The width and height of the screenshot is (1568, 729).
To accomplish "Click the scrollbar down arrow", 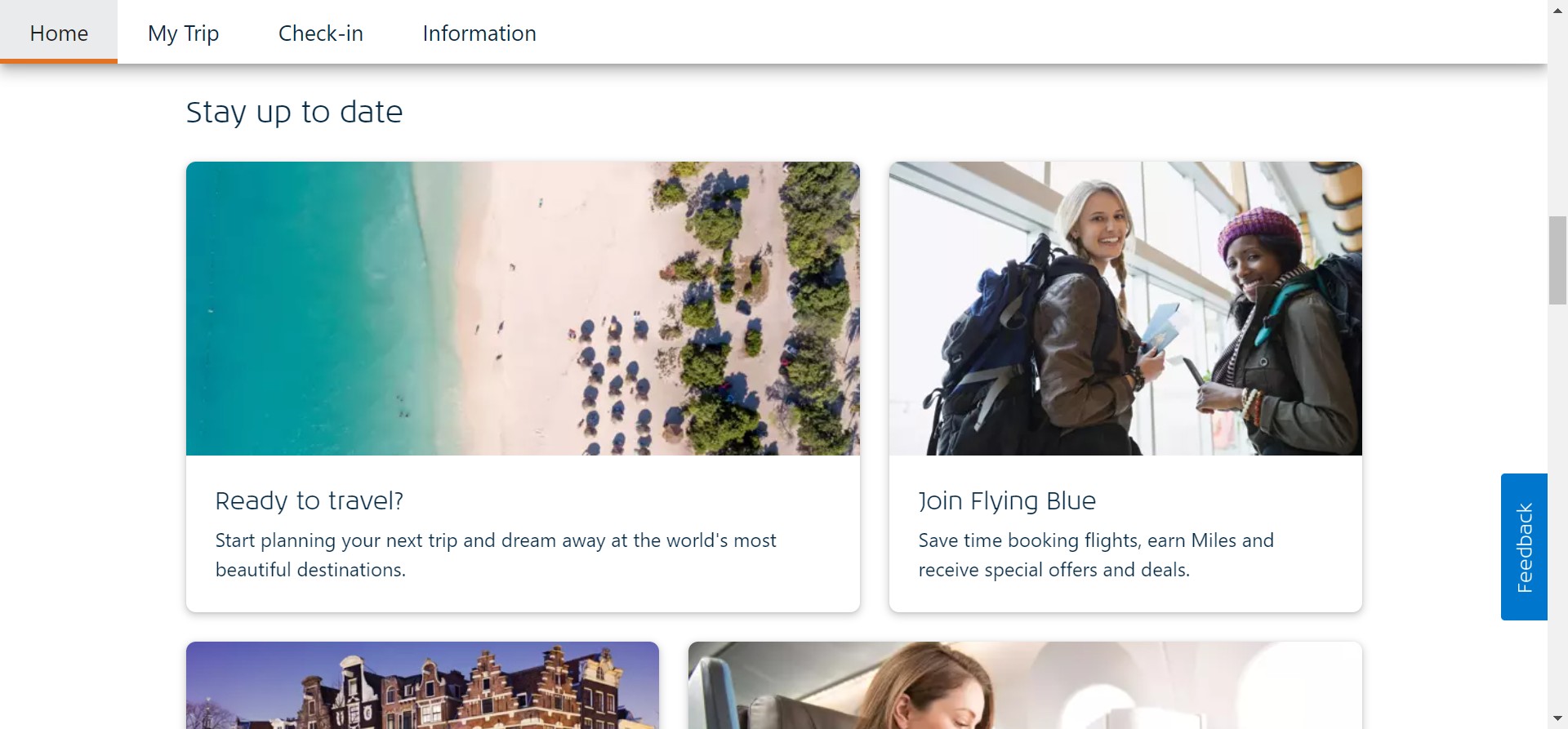I will point(1557,719).
